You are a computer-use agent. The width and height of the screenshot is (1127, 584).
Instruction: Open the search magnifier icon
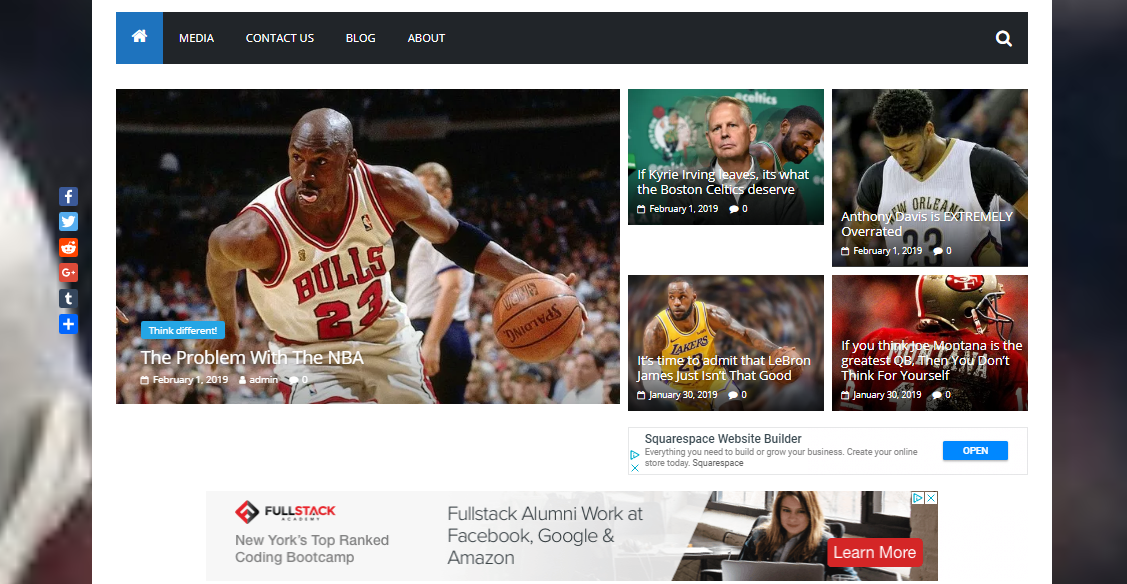click(1003, 39)
